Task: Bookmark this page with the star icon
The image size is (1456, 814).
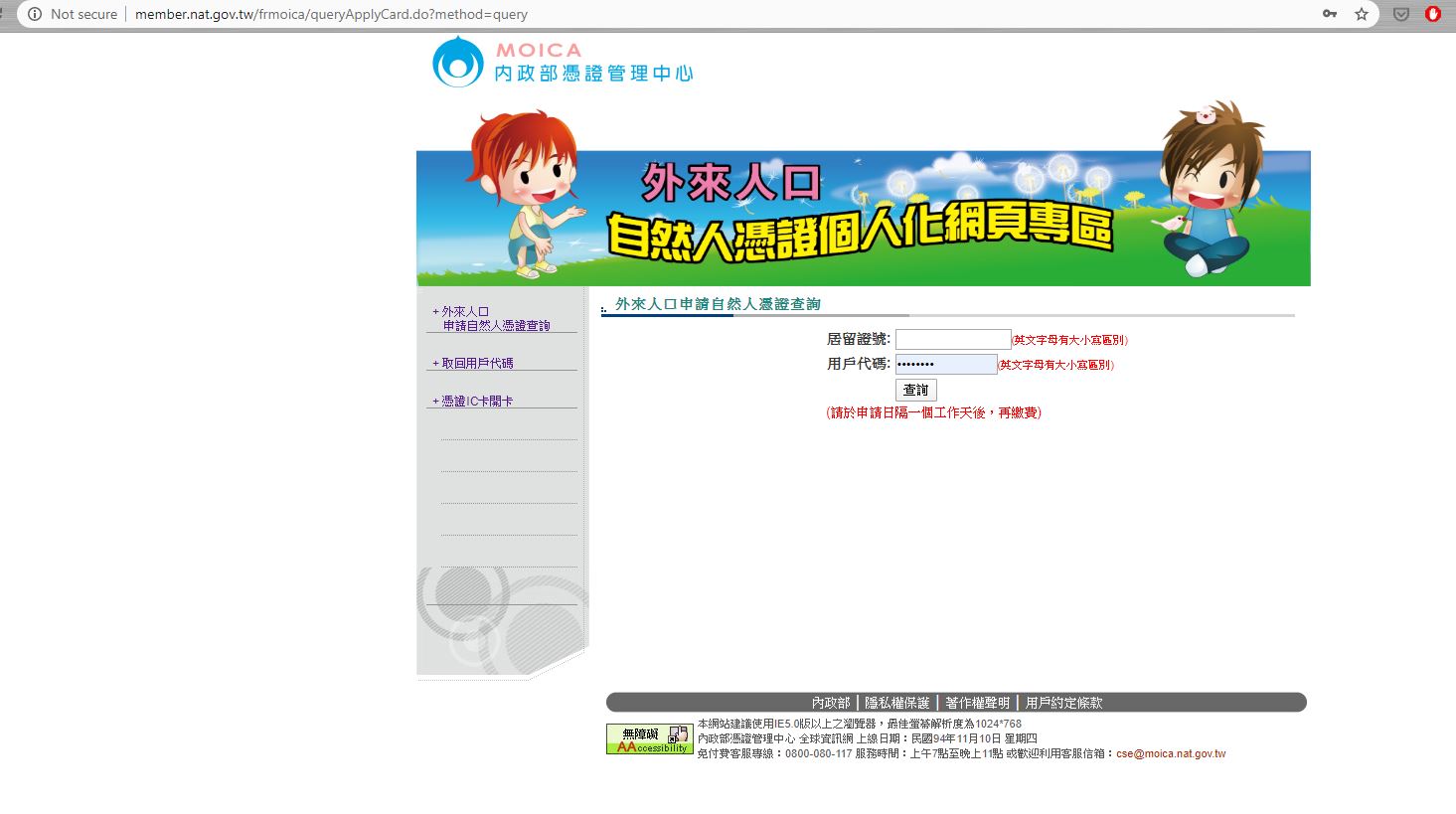Action: point(1362,14)
